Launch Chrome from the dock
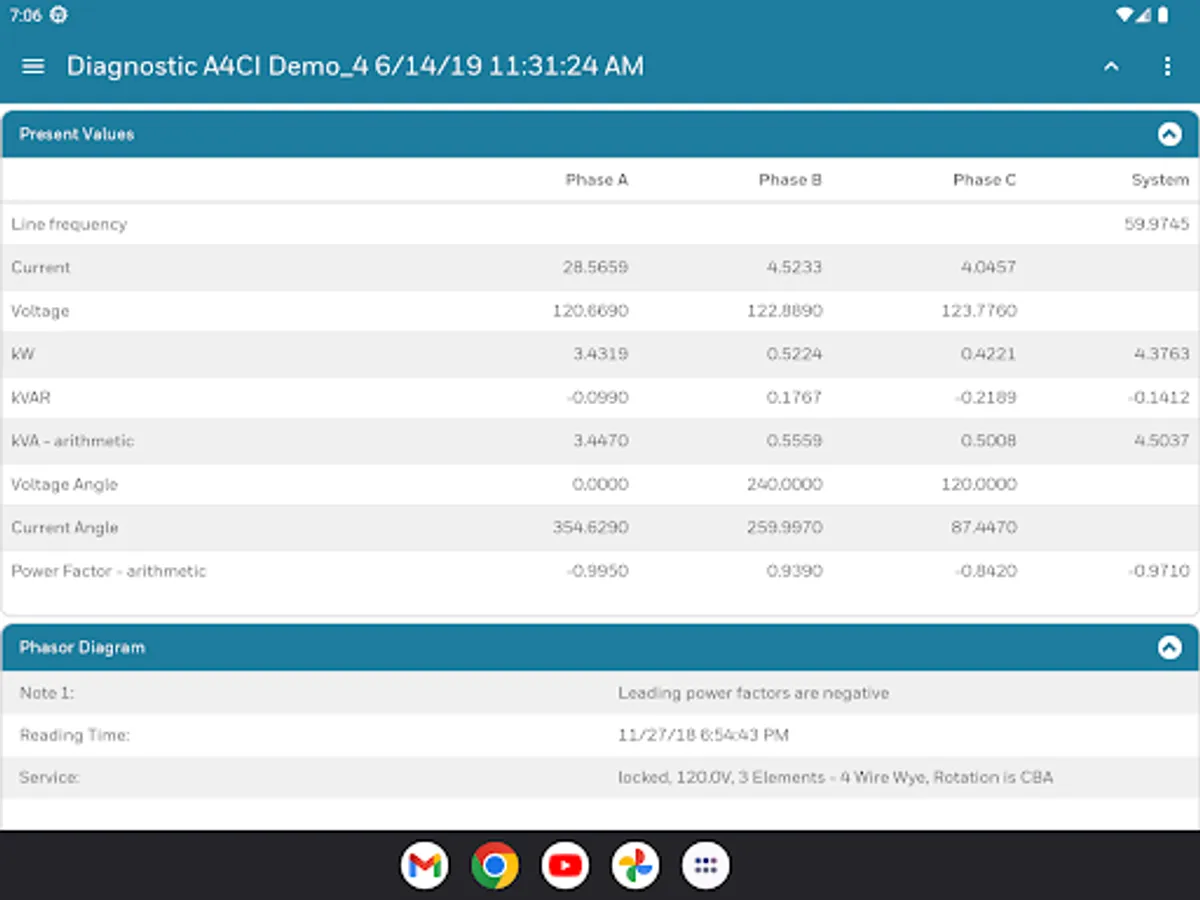 point(495,865)
